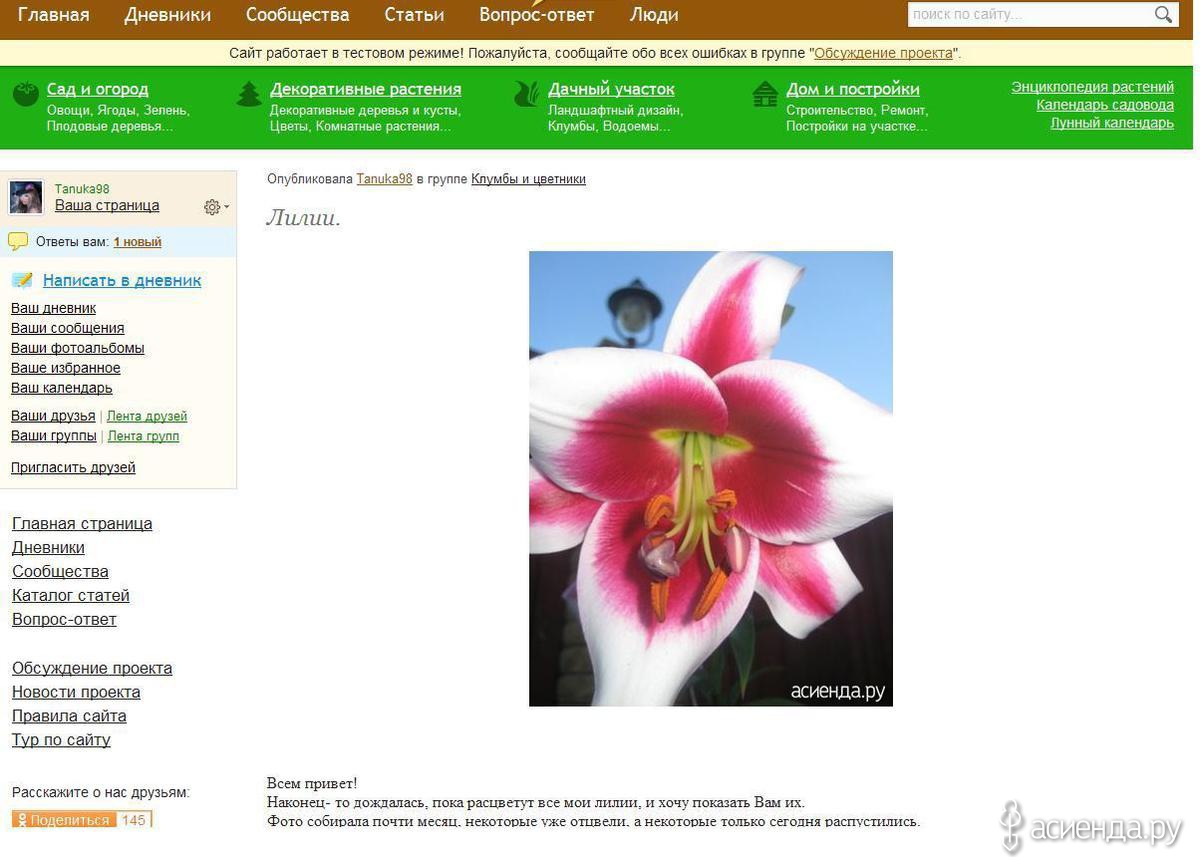Open Дневники in top menu
Viewport: 1200px width, 857px height.
pos(167,15)
